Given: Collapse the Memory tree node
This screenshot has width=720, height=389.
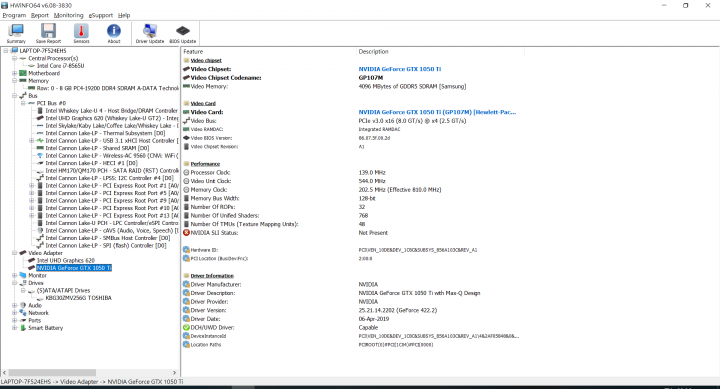Looking at the screenshot, I should 14,80.
